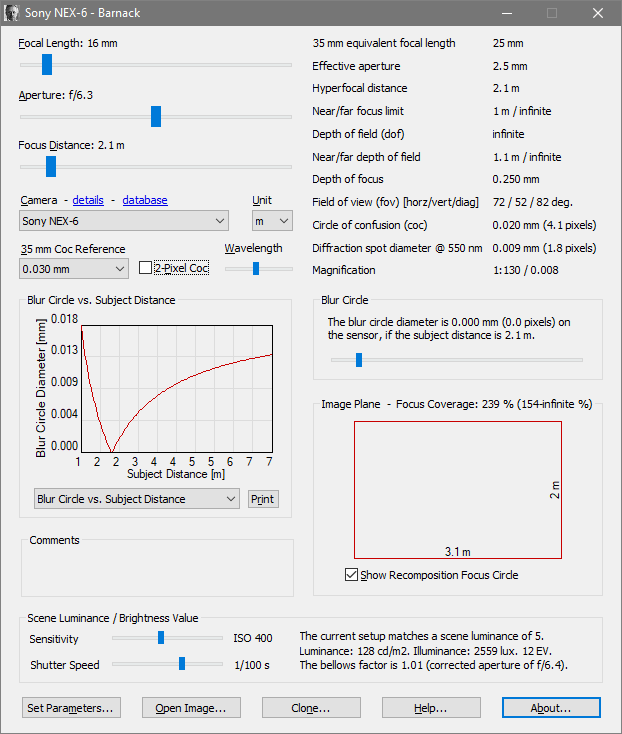
Task: Uncheck Show Recomposition Focus Circle
Action: [351, 575]
